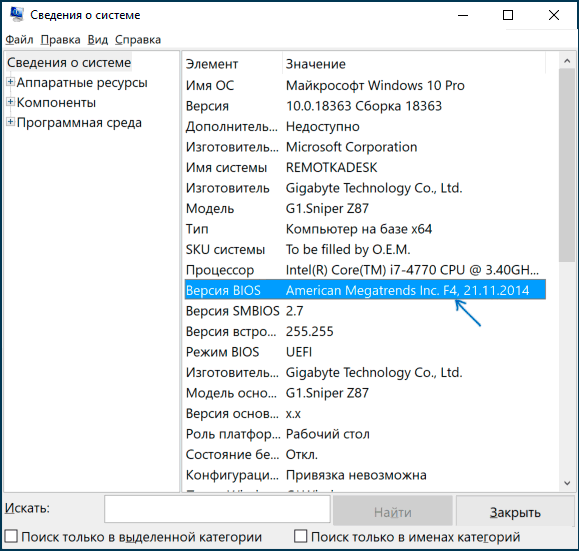The image size is (579, 551).
Task: Expand the Компоненты node
Action: 11,102
